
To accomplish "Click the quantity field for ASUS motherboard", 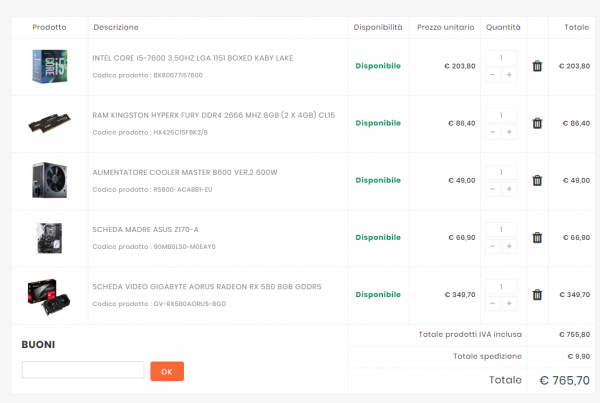I will 500,229.
